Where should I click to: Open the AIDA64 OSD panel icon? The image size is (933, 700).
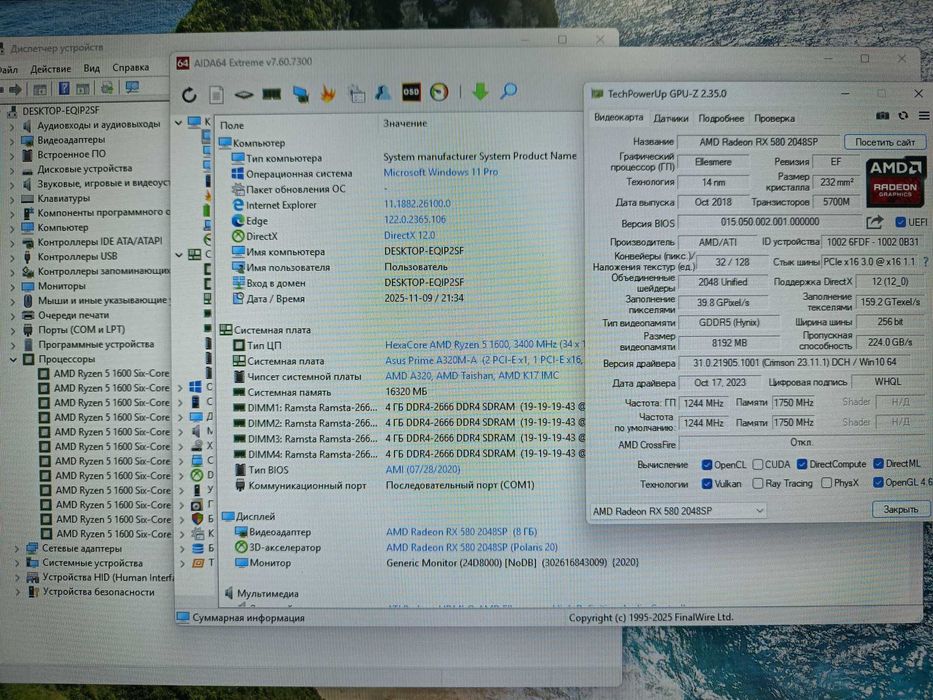(411, 92)
